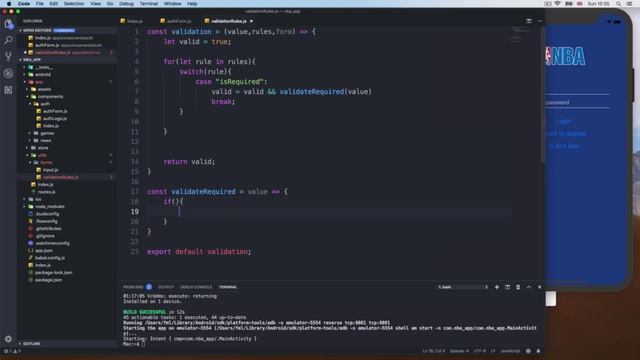Select the Terminal panel tab
The height and width of the screenshot is (360, 640).
[228, 287]
